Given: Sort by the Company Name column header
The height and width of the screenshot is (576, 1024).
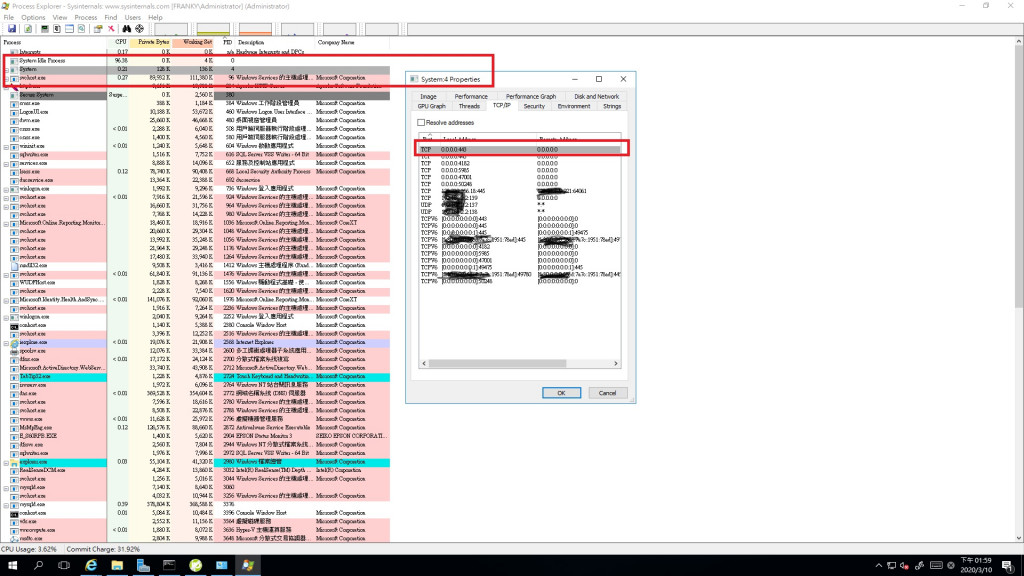Looking at the screenshot, I should pos(353,42).
